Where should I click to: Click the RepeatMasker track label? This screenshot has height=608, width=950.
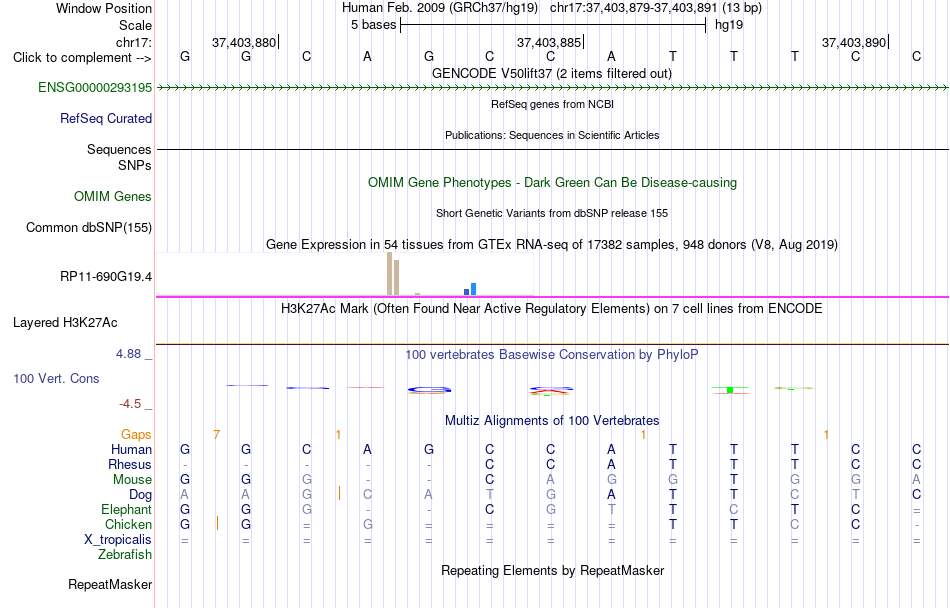(110, 584)
